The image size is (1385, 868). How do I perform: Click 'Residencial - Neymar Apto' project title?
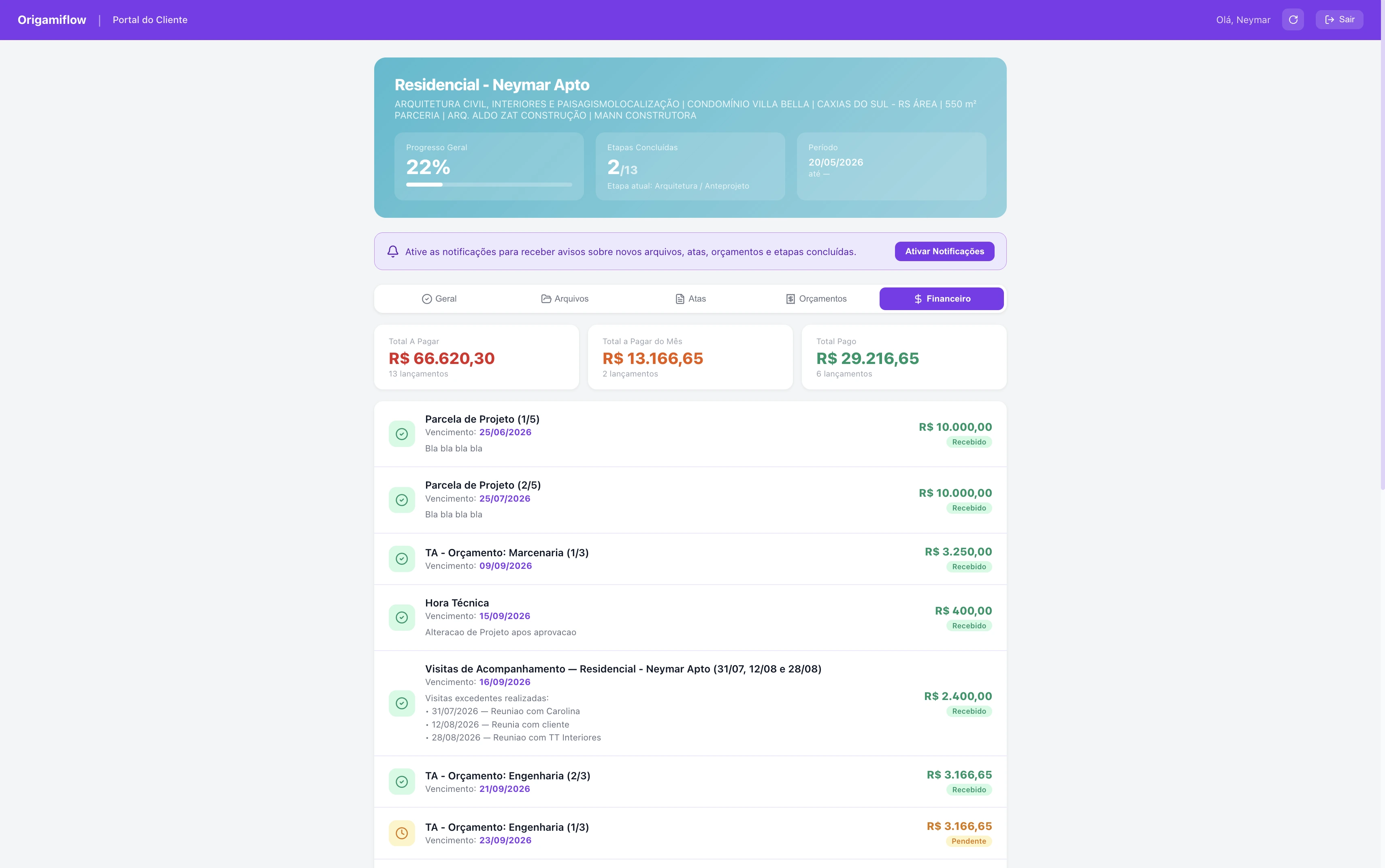click(492, 85)
